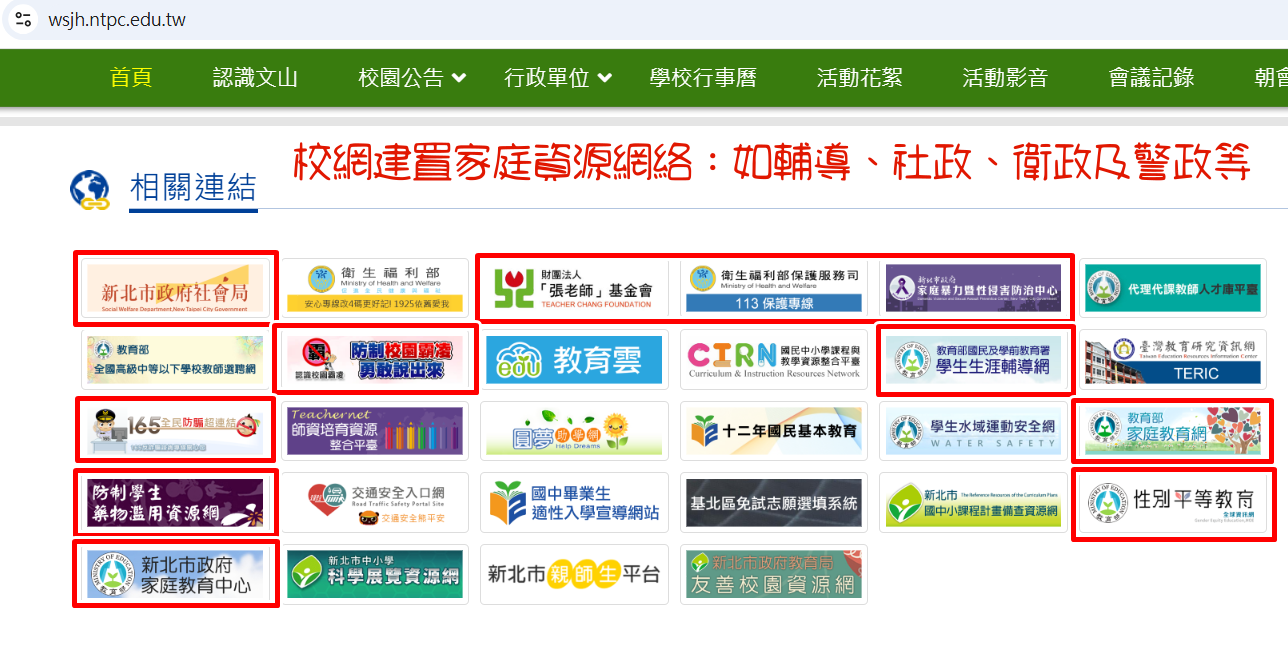
Task: Visit 國中畢業生適性入學宣導網站 banner
Action: click(574, 503)
